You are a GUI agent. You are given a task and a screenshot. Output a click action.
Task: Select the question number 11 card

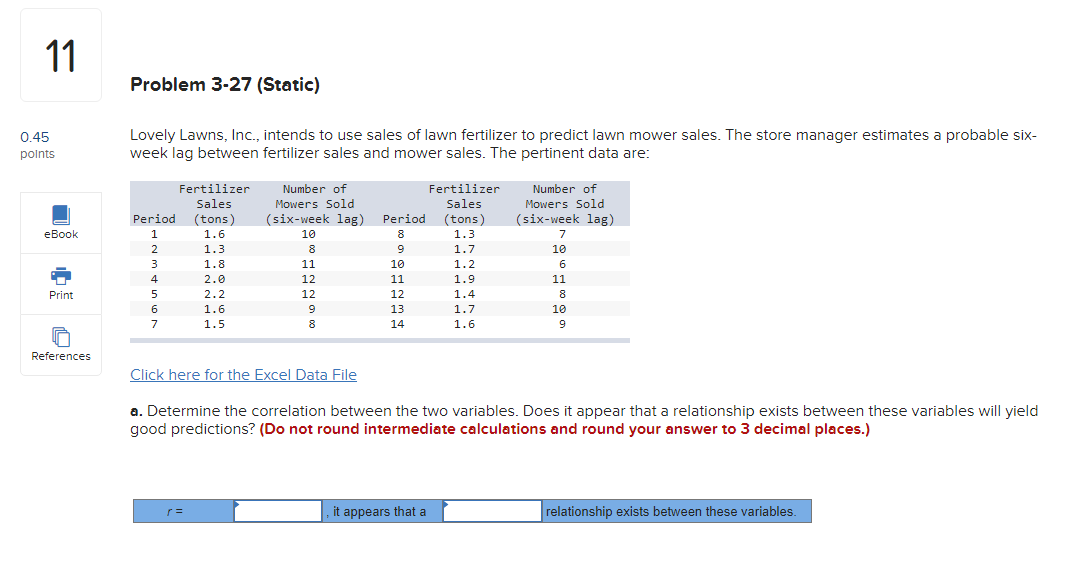coord(60,54)
